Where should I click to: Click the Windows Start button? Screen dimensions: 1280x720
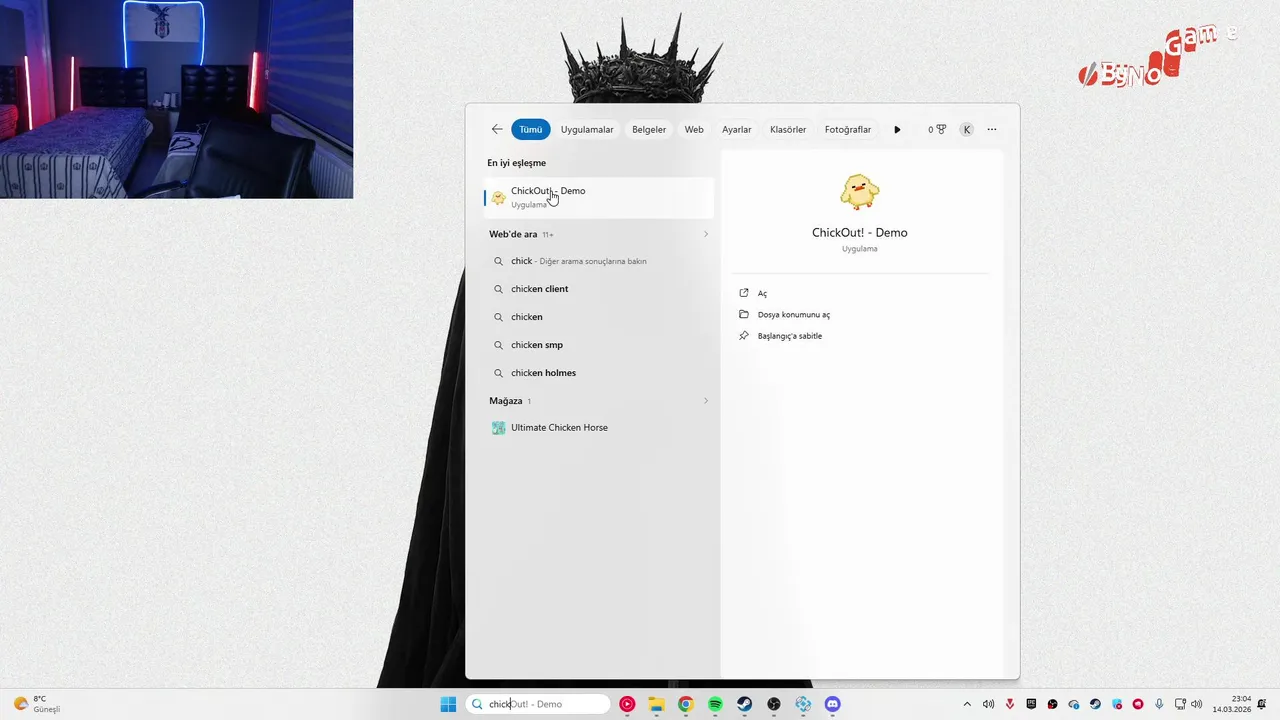(x=448, y=704)
